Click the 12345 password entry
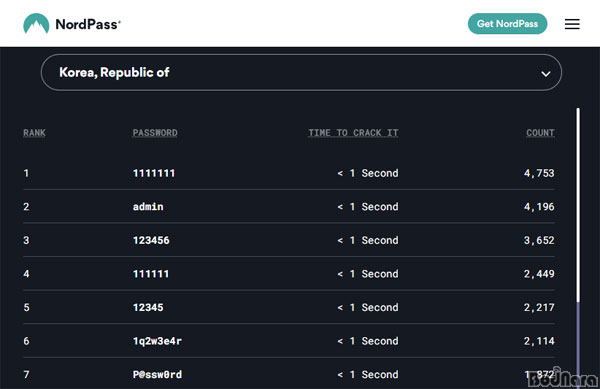 click(x=148, y=307)
